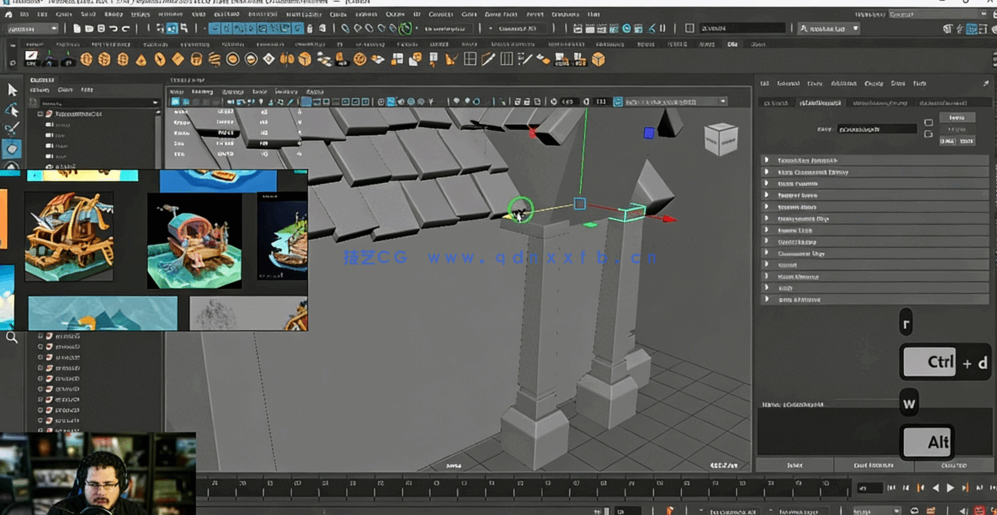Click the magnifier search icon at left edge
This screenshot has width=997, height=515.
click(x=12, y=338)
